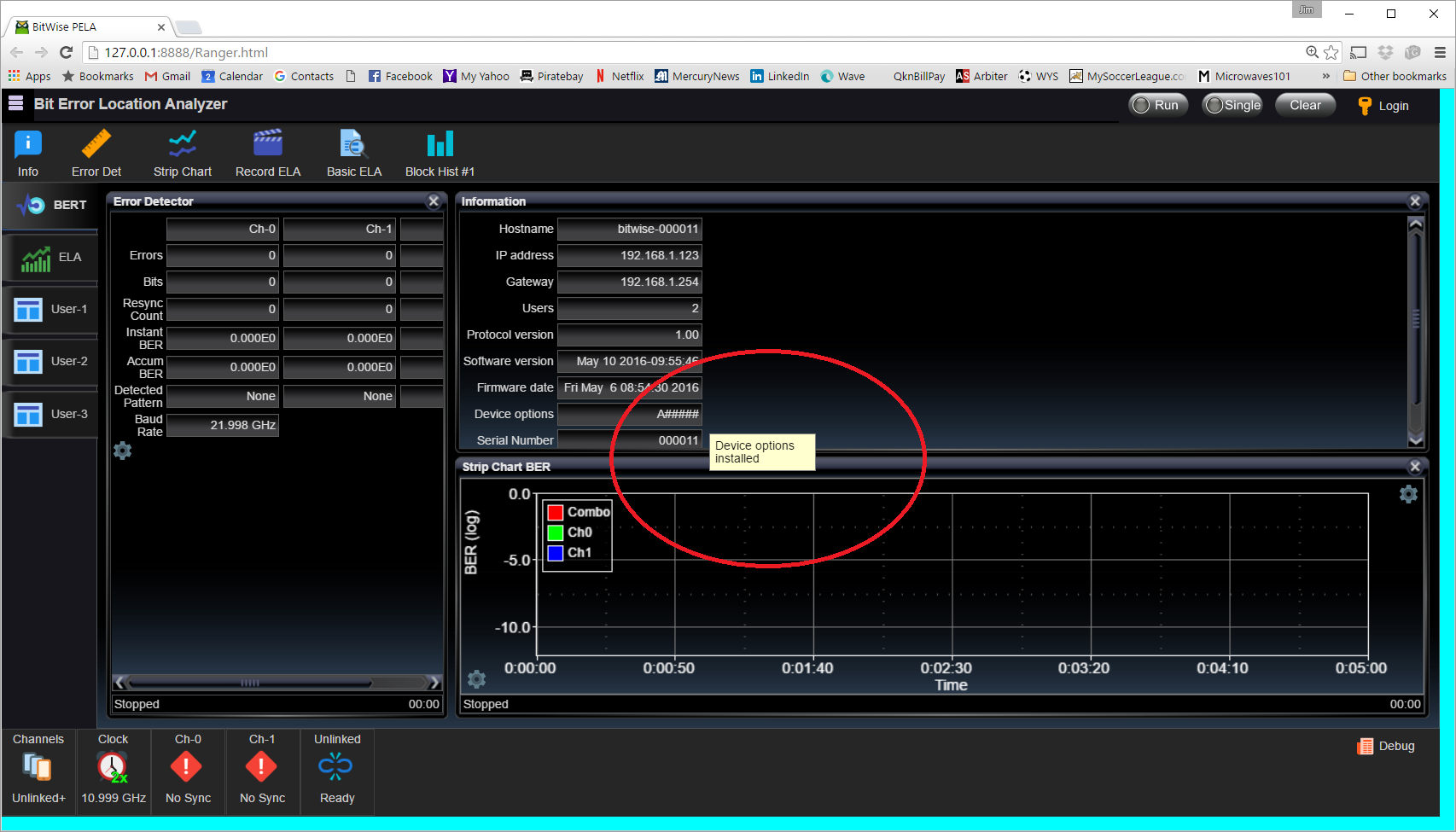1456x832 pixels.
Task: Toggle the Single run mode button
Action: [1232, 105]
